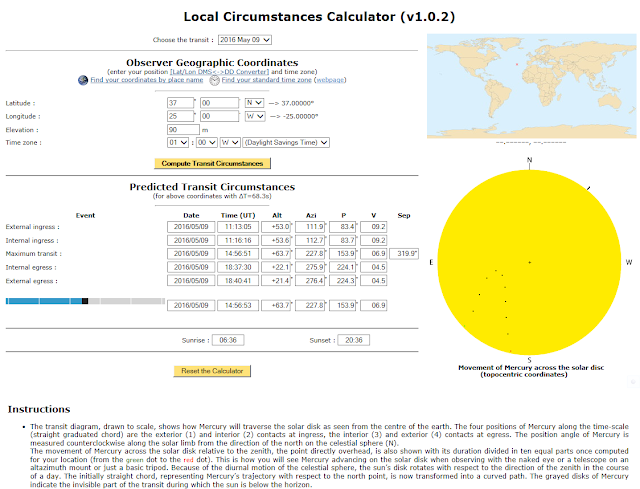Screen dimensions: 640x489
Task: Click External egress azimuth 276.4
Action: point(310,281)
